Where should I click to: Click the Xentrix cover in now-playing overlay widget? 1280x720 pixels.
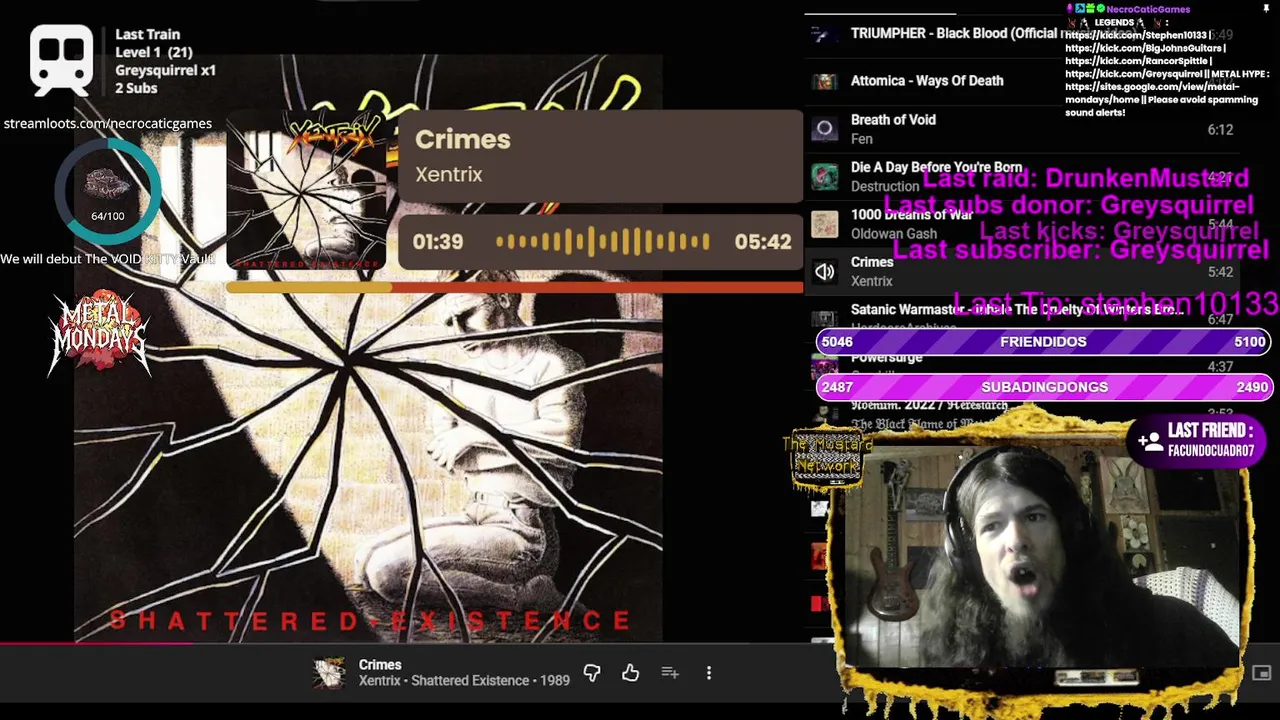point(306,190)
